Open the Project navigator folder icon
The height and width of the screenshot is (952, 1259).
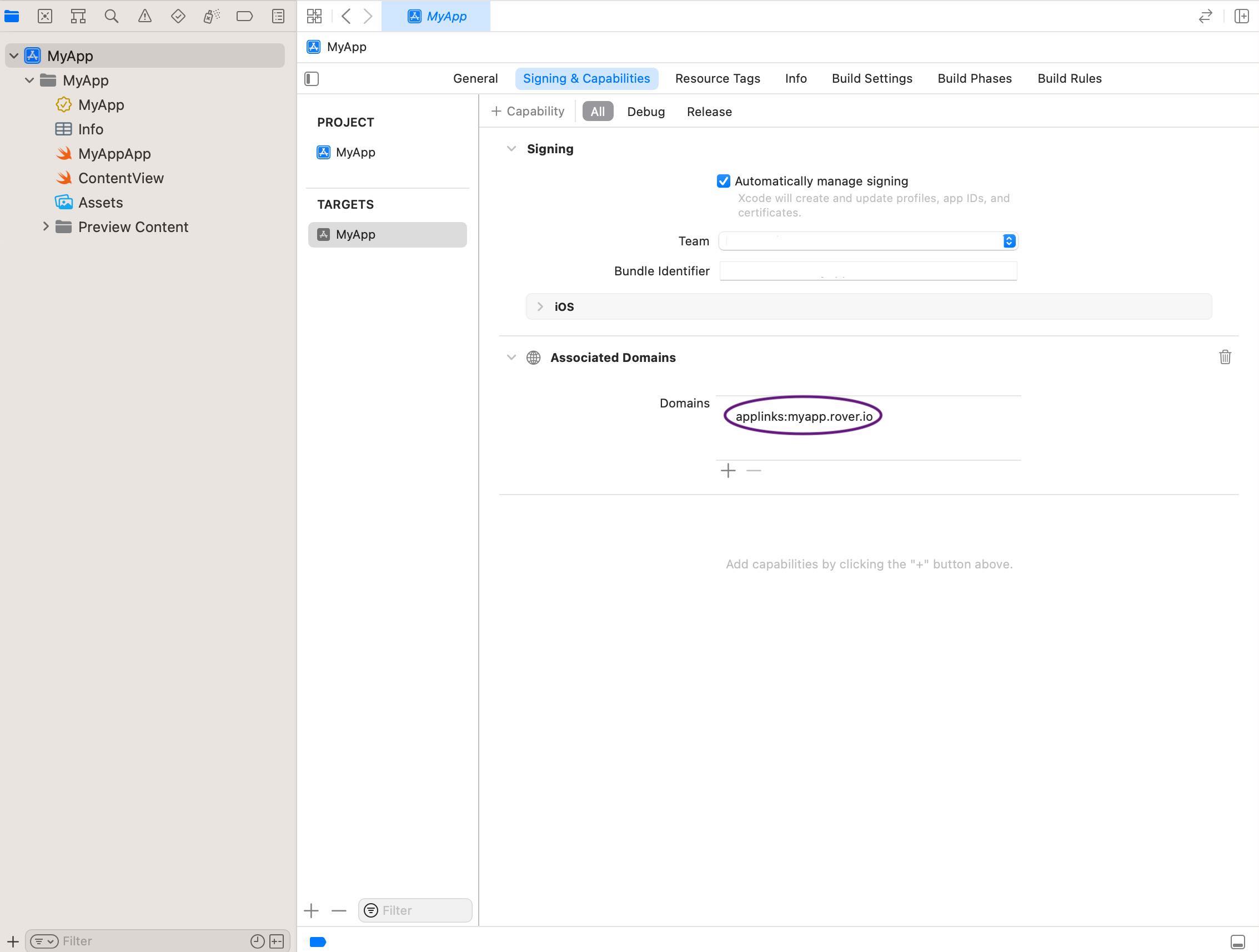11,16
